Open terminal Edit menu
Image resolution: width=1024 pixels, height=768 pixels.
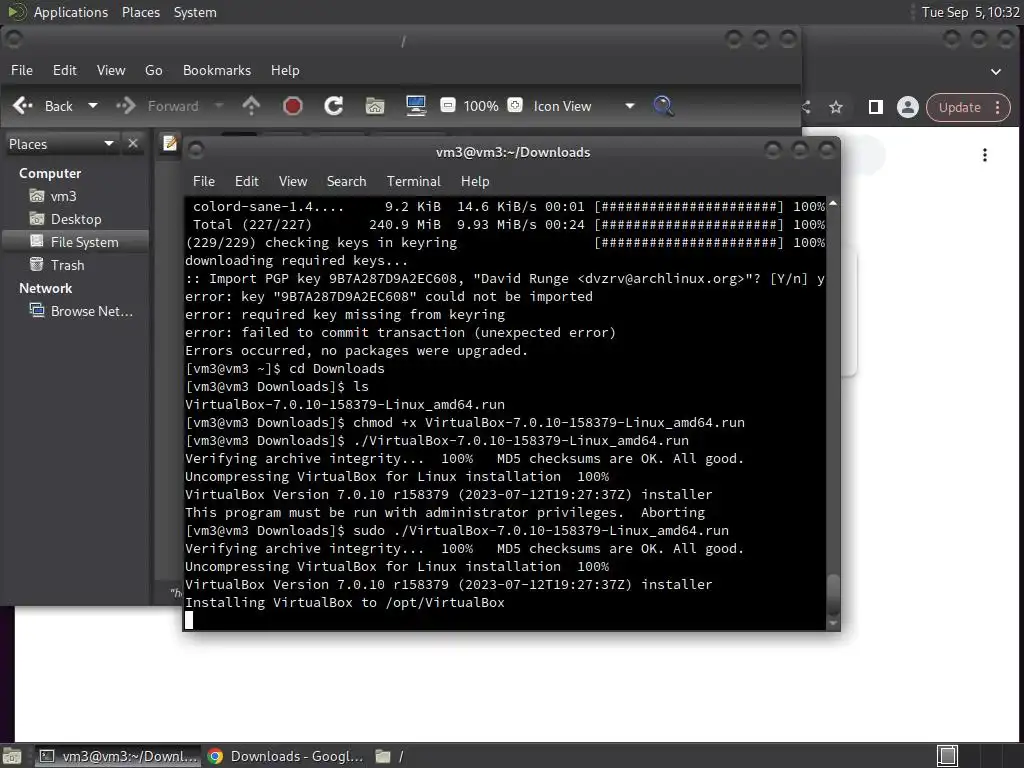(247, 181)
